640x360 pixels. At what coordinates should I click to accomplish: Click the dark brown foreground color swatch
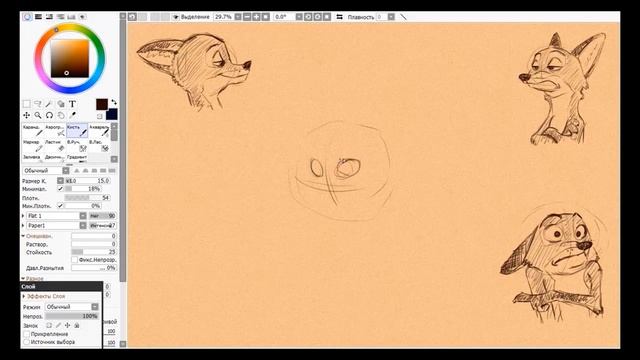pos(102,104)
